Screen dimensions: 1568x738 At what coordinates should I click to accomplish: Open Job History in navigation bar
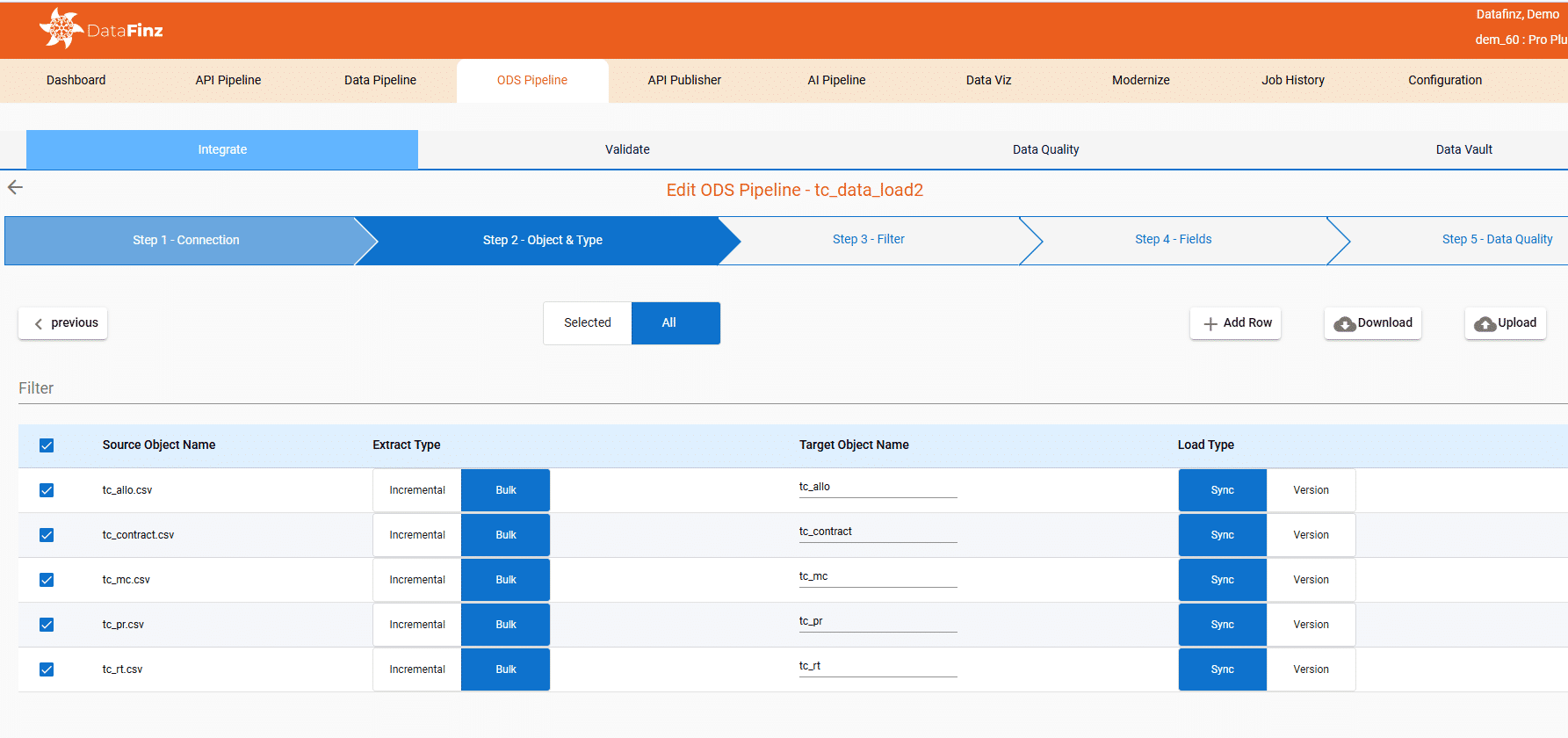tap(1292, 80)
